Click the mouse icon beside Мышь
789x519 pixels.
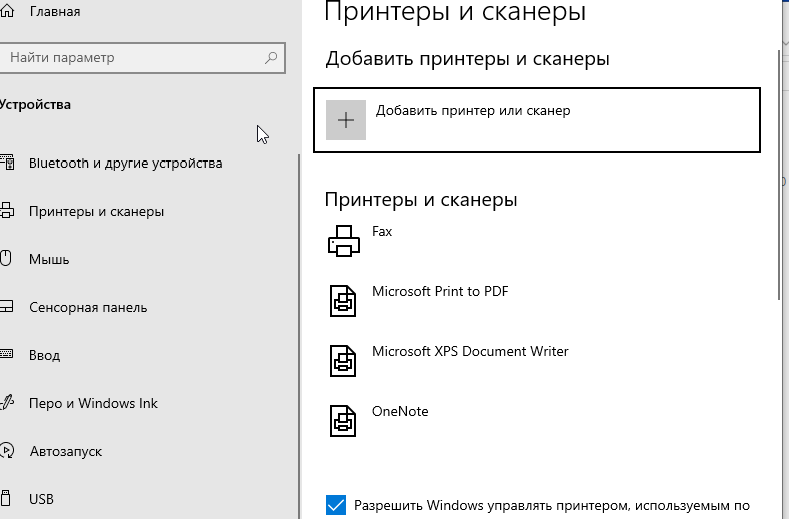click(x=6, y=259)
